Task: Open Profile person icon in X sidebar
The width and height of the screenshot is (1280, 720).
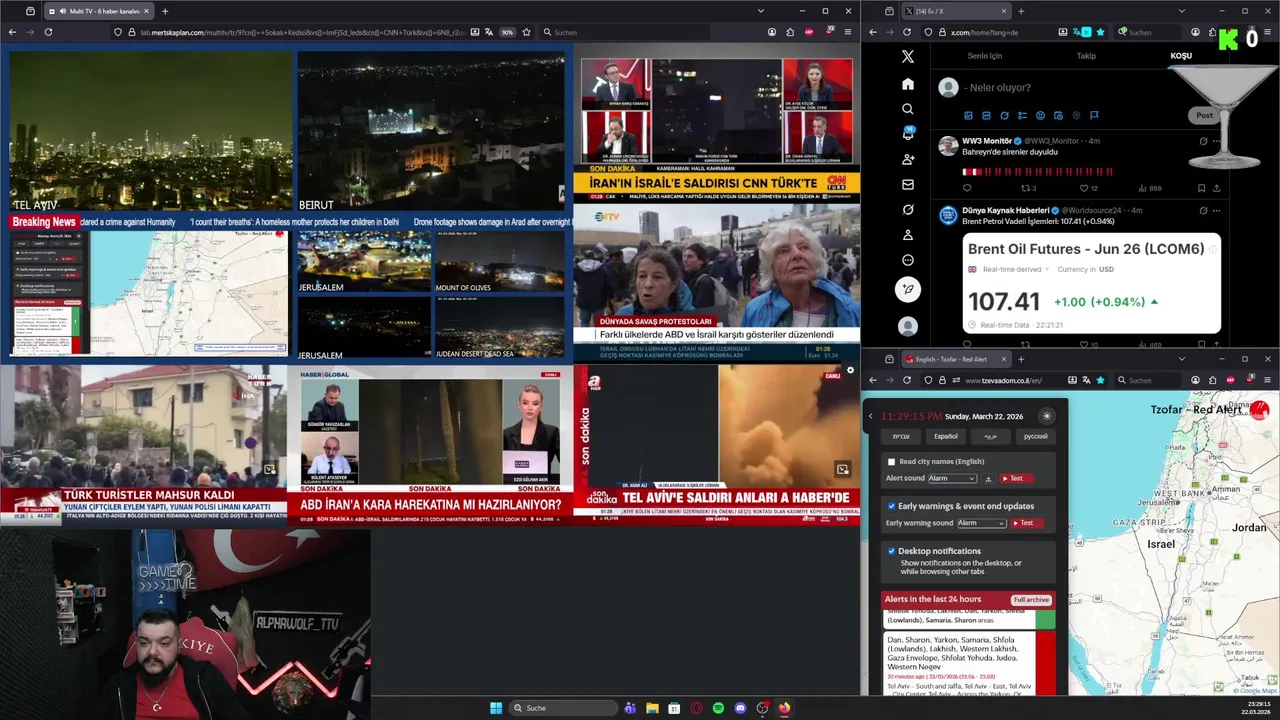Action: pos(908,235)
